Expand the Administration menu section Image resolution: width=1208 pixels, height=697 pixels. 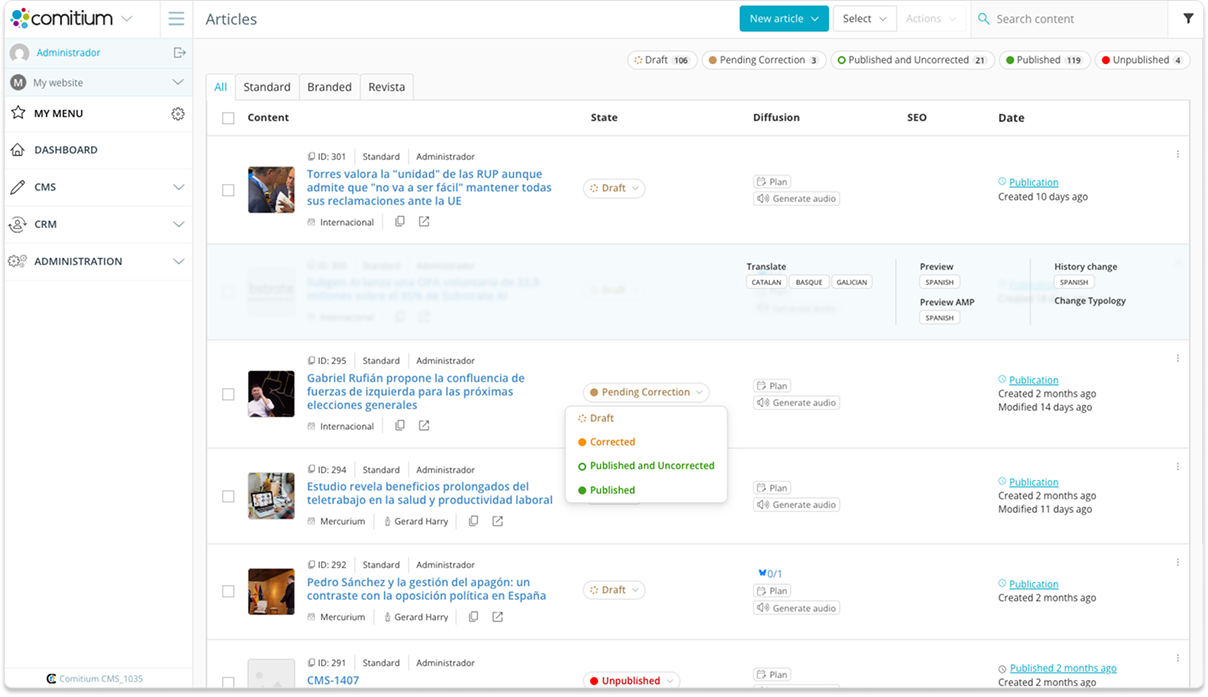pos(179,261)
